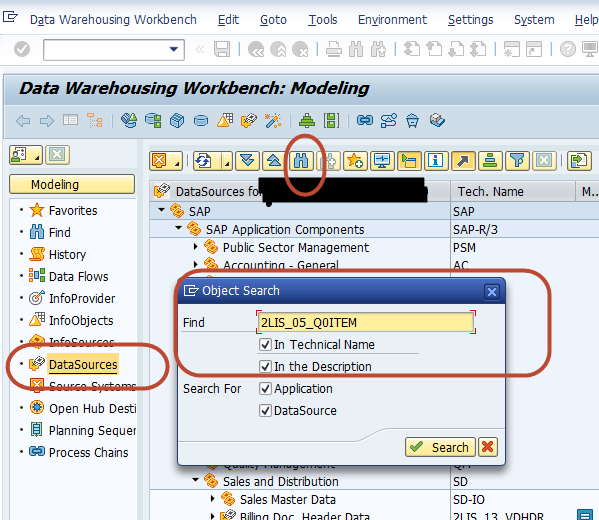Open the Goto menu
Screen dimensions: 599x520
pos(273,20)
